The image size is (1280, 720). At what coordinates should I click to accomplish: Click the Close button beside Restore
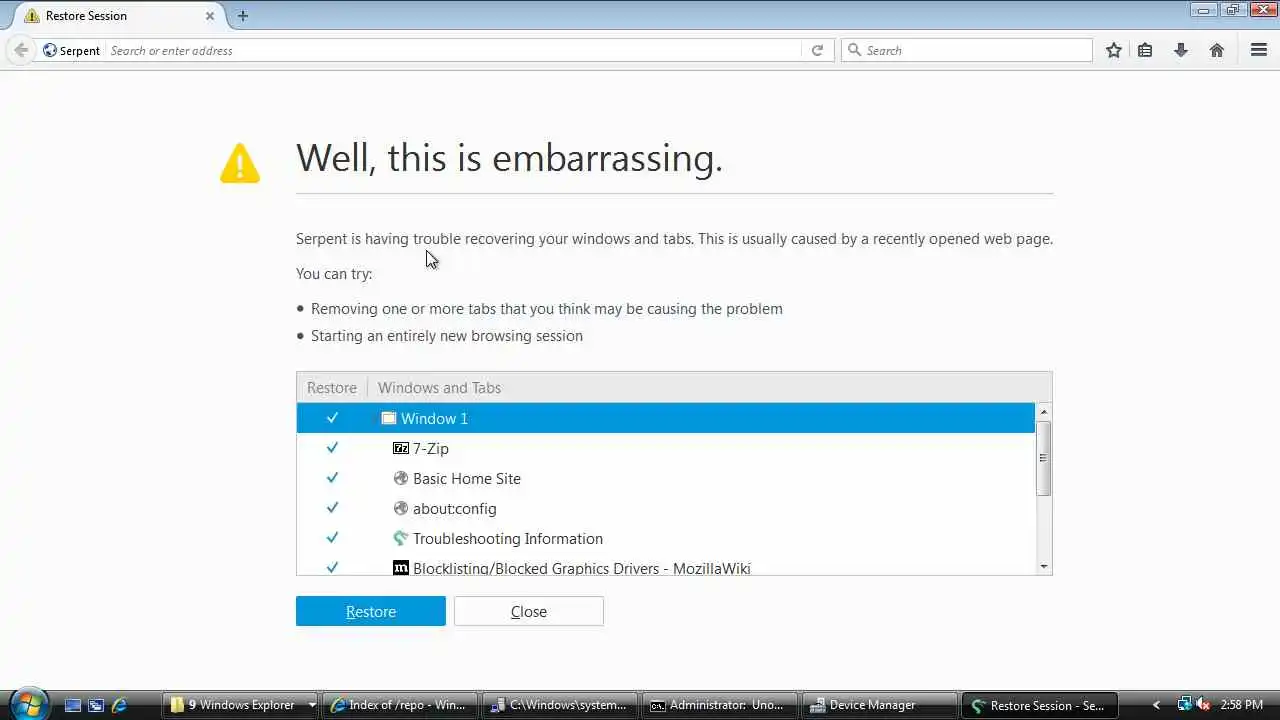point(529,611)
